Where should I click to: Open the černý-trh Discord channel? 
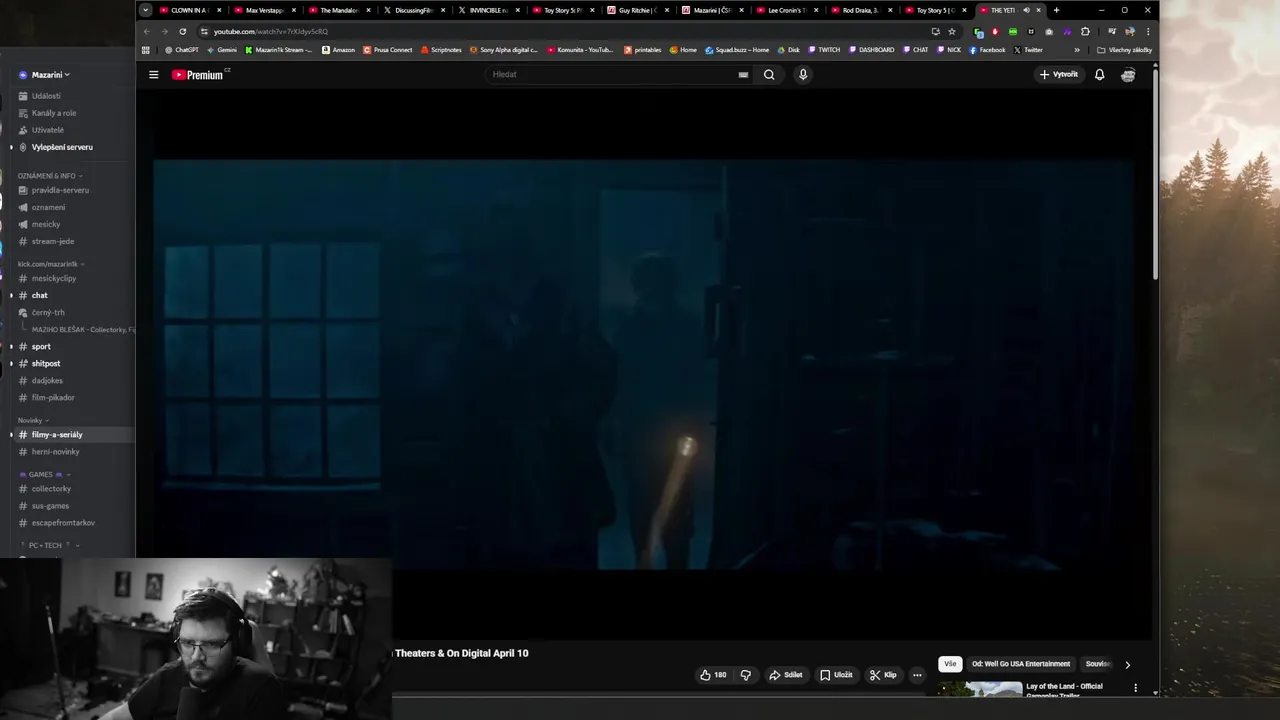[x=48, y=313]
